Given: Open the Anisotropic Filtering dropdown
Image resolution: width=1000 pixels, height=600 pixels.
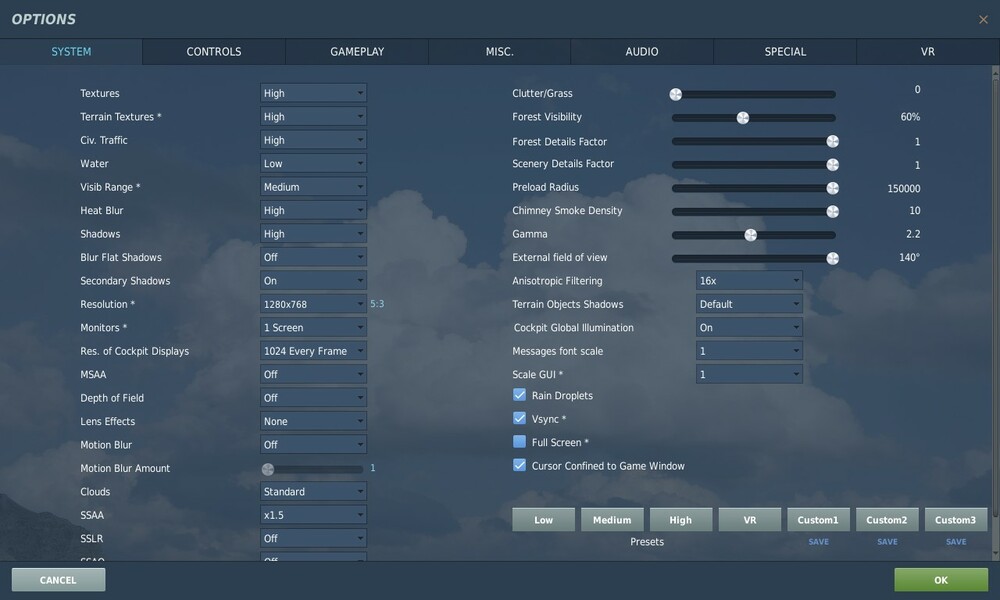Looking at the screenshot, I should click(749, 281).
